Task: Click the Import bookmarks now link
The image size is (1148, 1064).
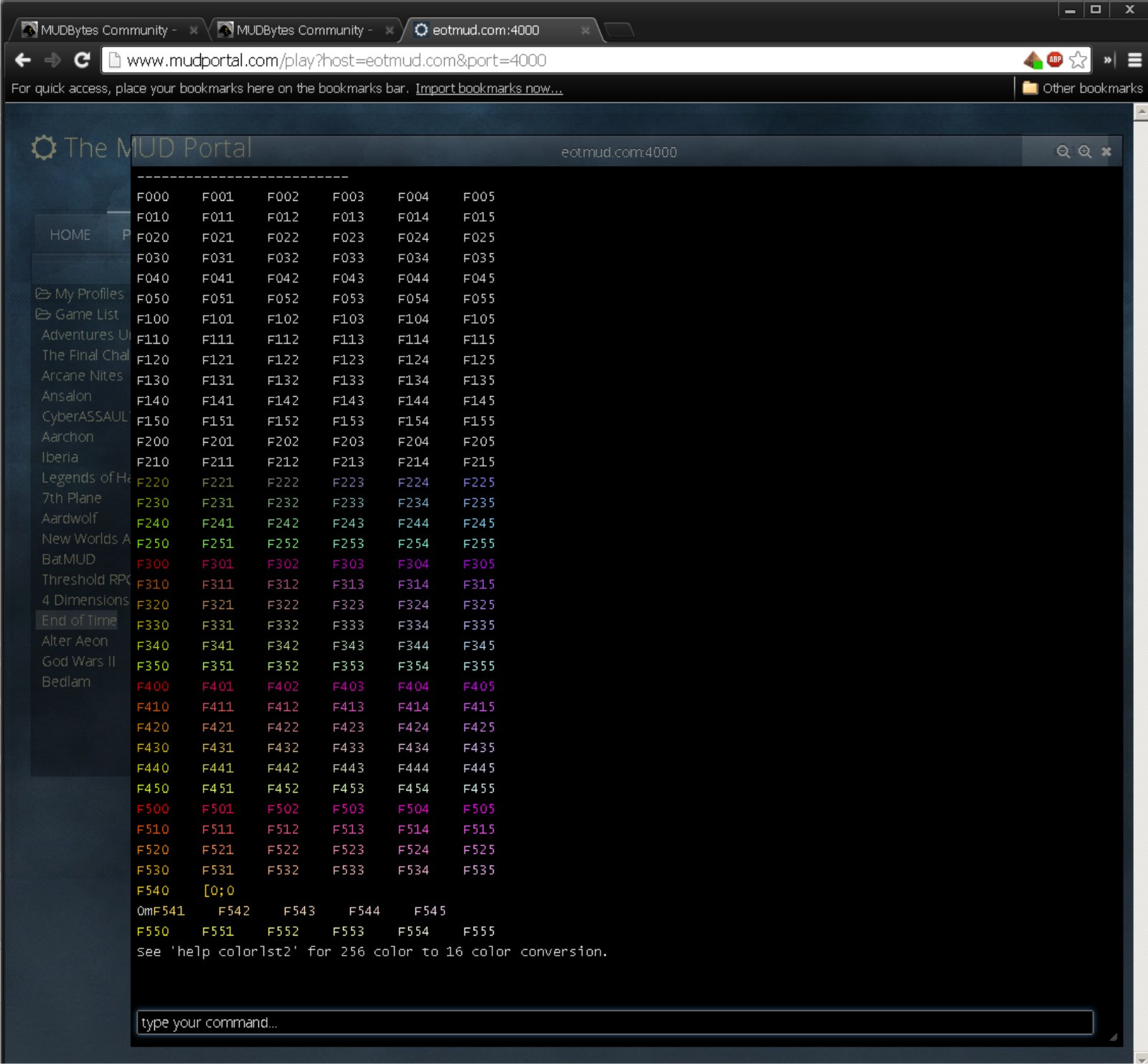Action: (489, 88)
